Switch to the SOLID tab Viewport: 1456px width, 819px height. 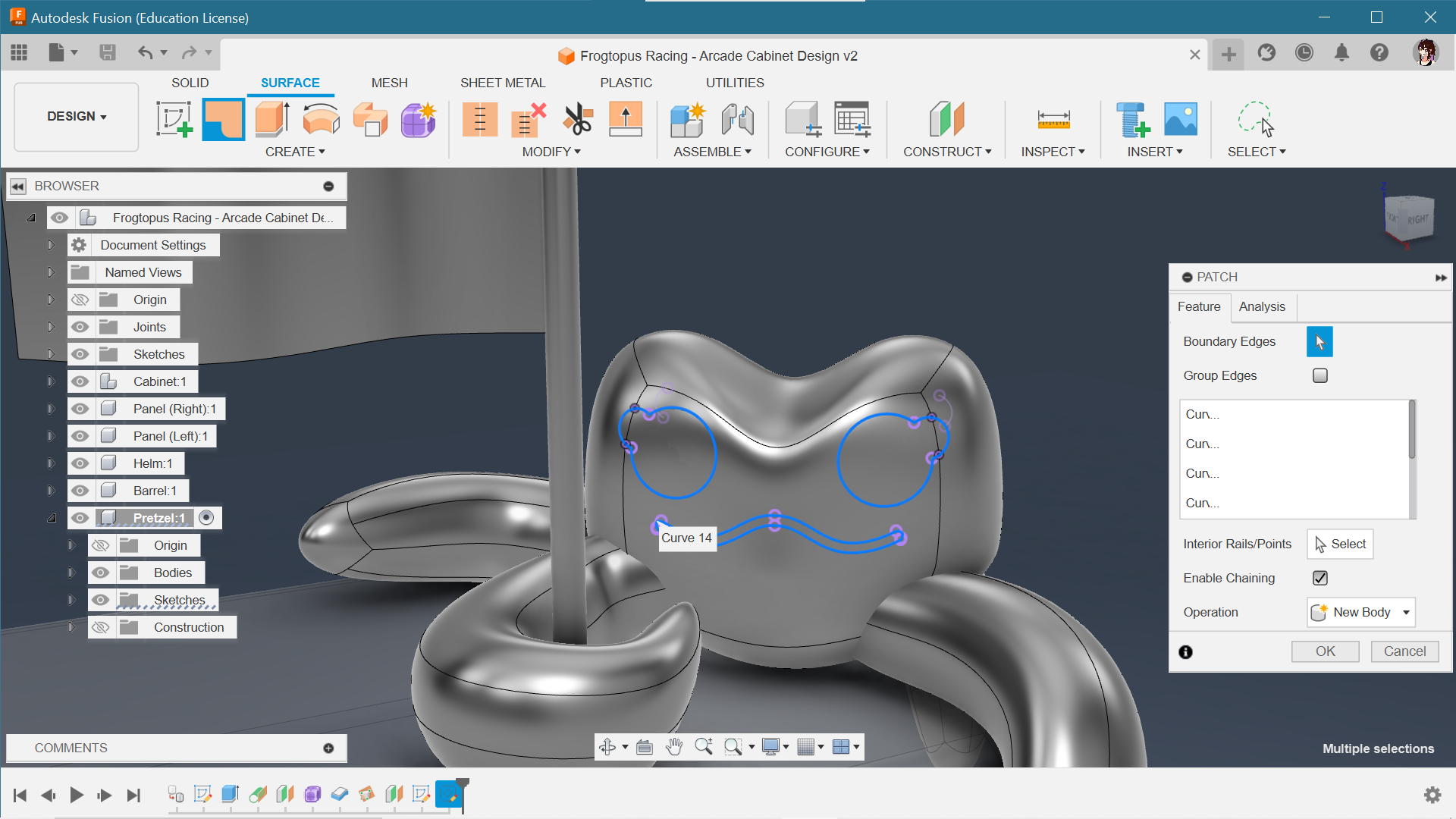[x=190, y=83]
